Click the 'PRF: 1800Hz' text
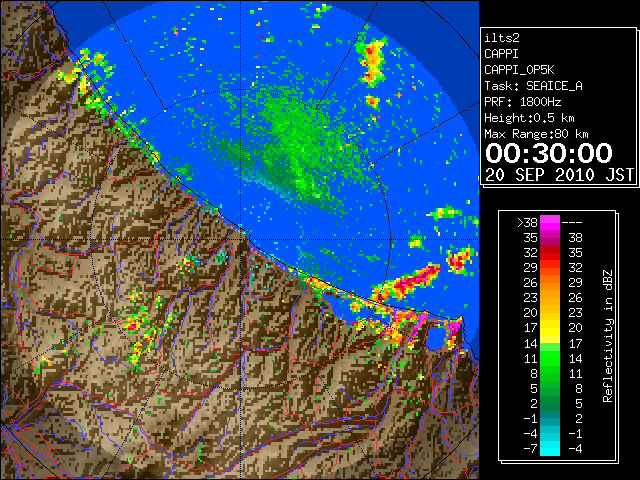The height and width of the screenshot is (480, 640). point(522,102)
